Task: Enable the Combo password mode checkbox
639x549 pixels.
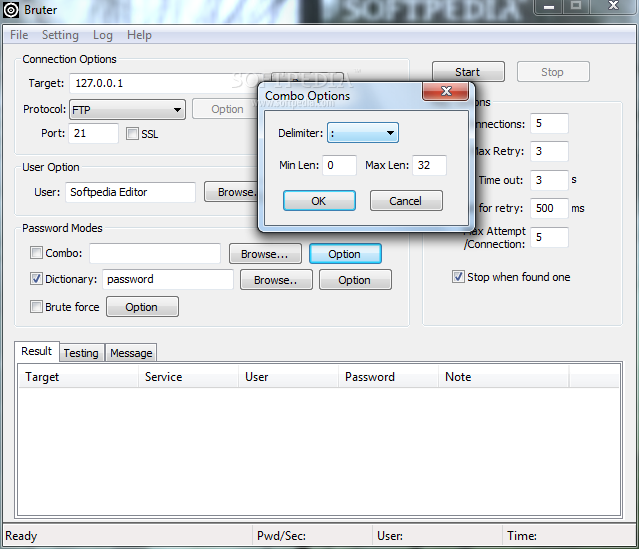Action: pos(36,253)
